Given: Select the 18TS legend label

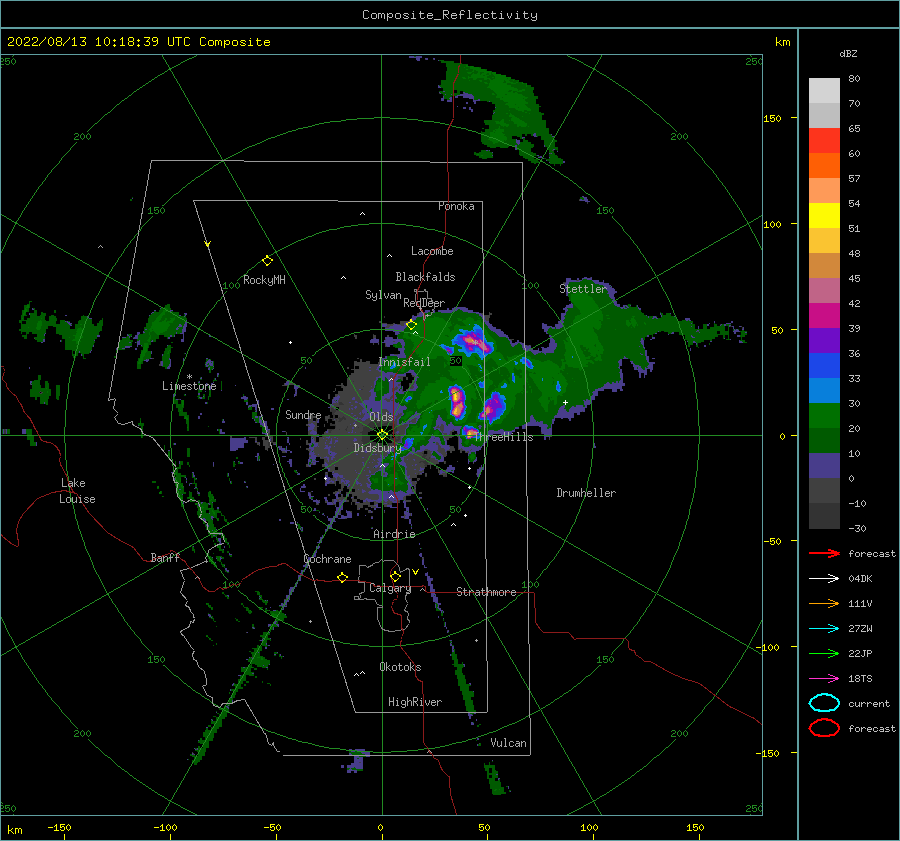Looking at the screenshot, I should tap(860, 679).
